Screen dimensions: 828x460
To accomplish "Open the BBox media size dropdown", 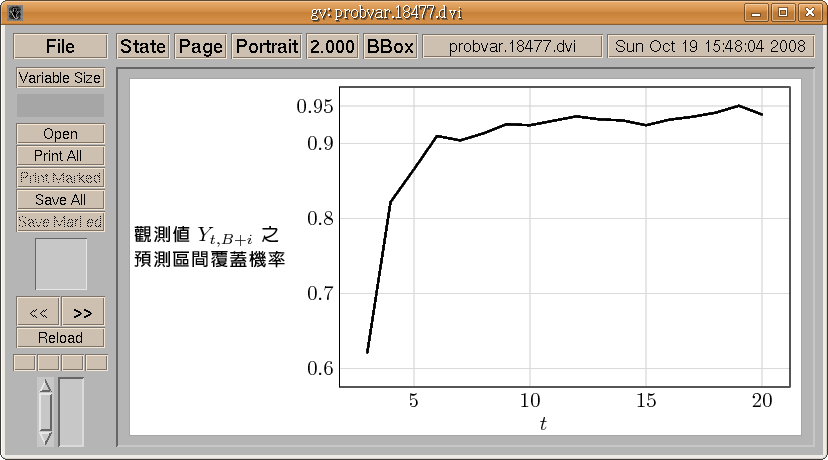I will click(390, 47).
